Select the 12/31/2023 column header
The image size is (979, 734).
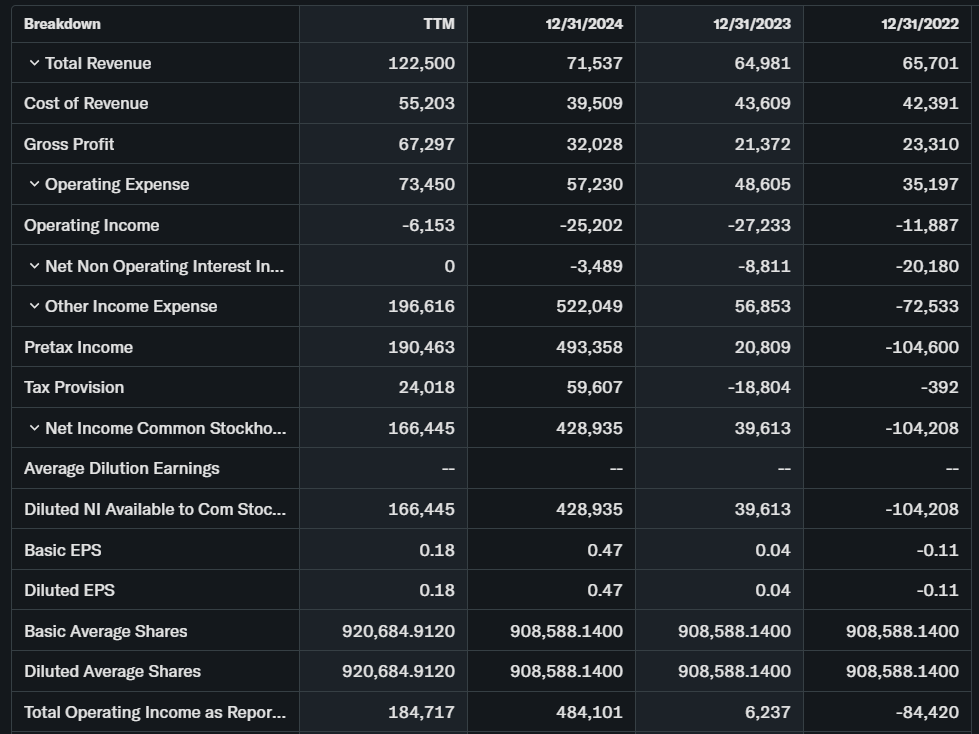[x=751, y=23]
